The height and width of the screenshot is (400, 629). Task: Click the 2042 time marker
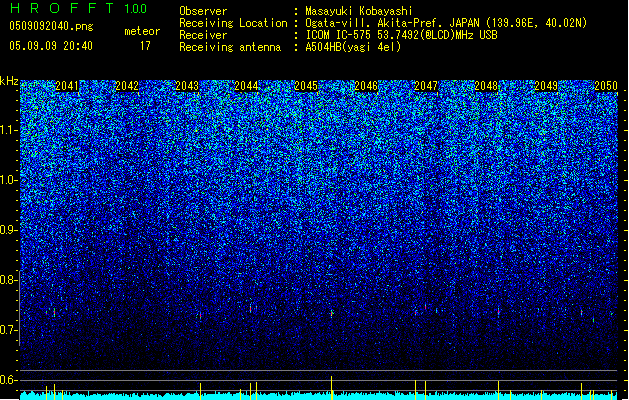tap(127, 86)
